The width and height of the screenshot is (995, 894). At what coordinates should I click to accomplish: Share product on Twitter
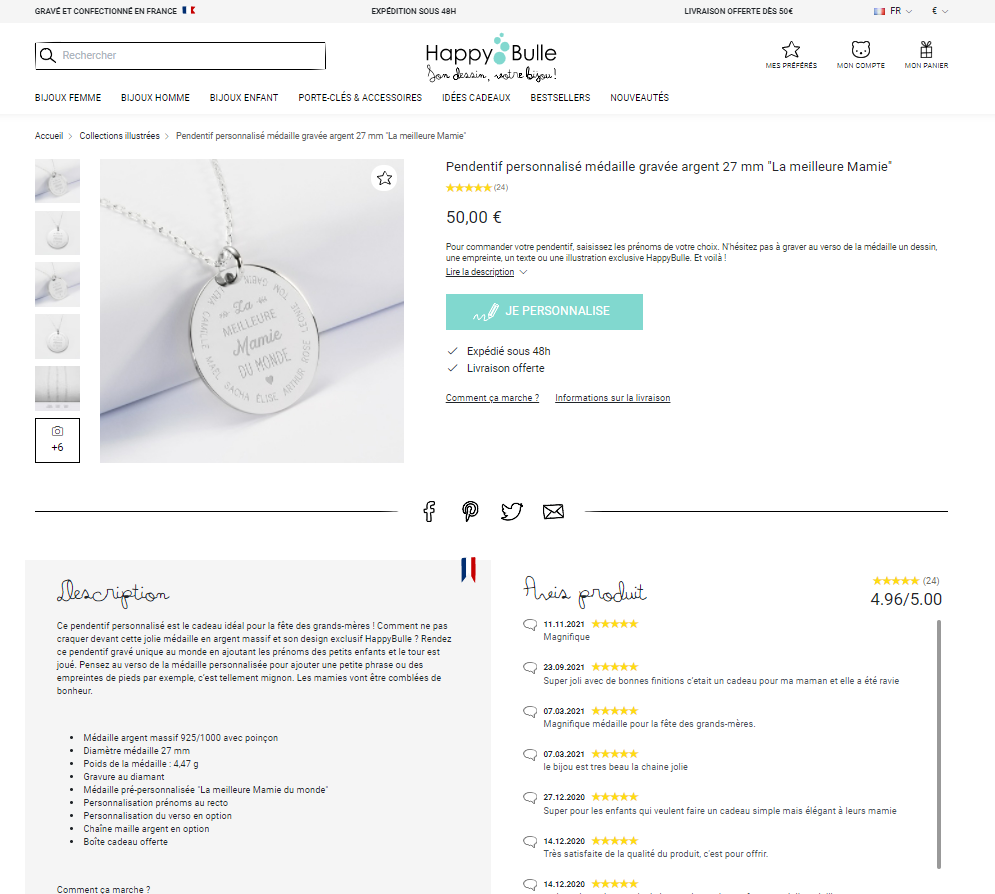[x=511, y=511]
